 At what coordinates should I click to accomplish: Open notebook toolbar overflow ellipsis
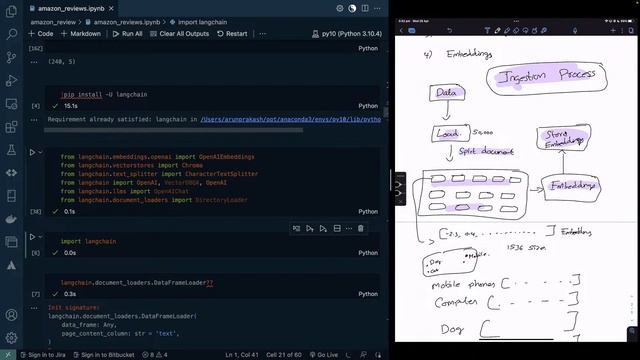click(262, 34)
